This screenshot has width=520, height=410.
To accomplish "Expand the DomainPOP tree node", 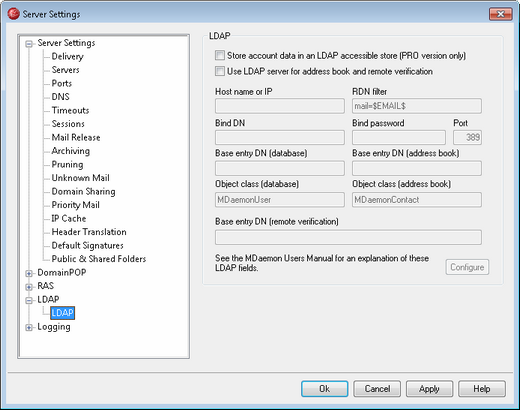I will click(x=29, y=273).
